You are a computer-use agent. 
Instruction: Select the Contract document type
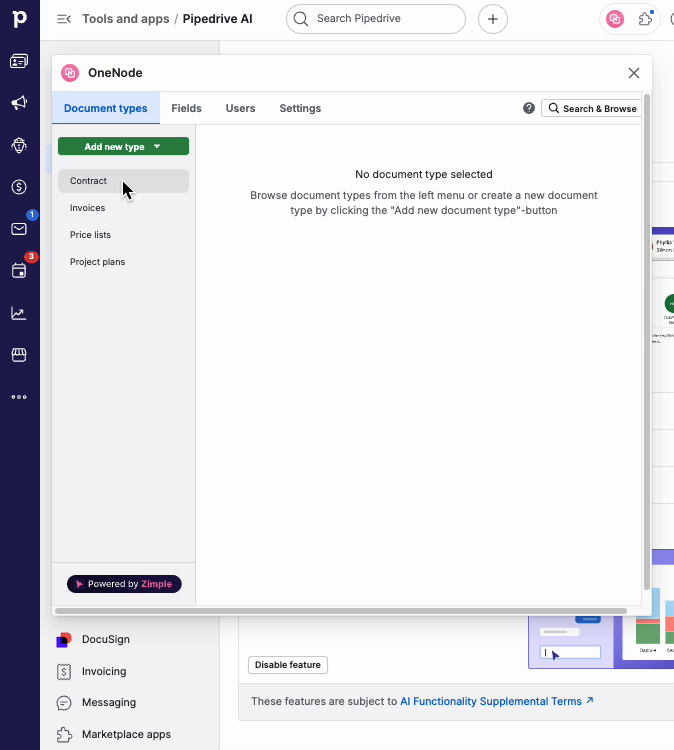tap(123, 181)
